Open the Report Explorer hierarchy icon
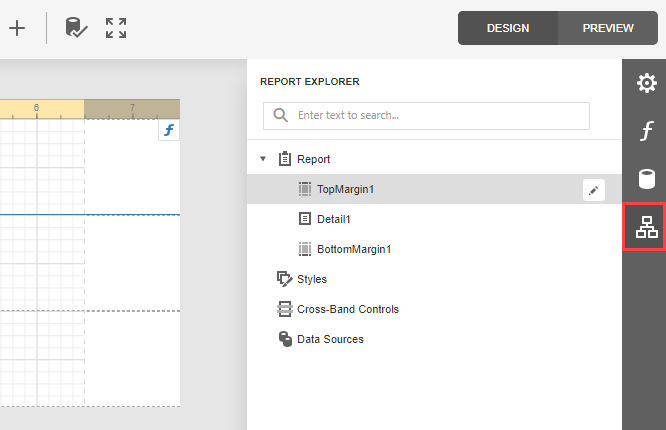The height and width of the screenshot is (430, 666). click(x=646, y=227)
